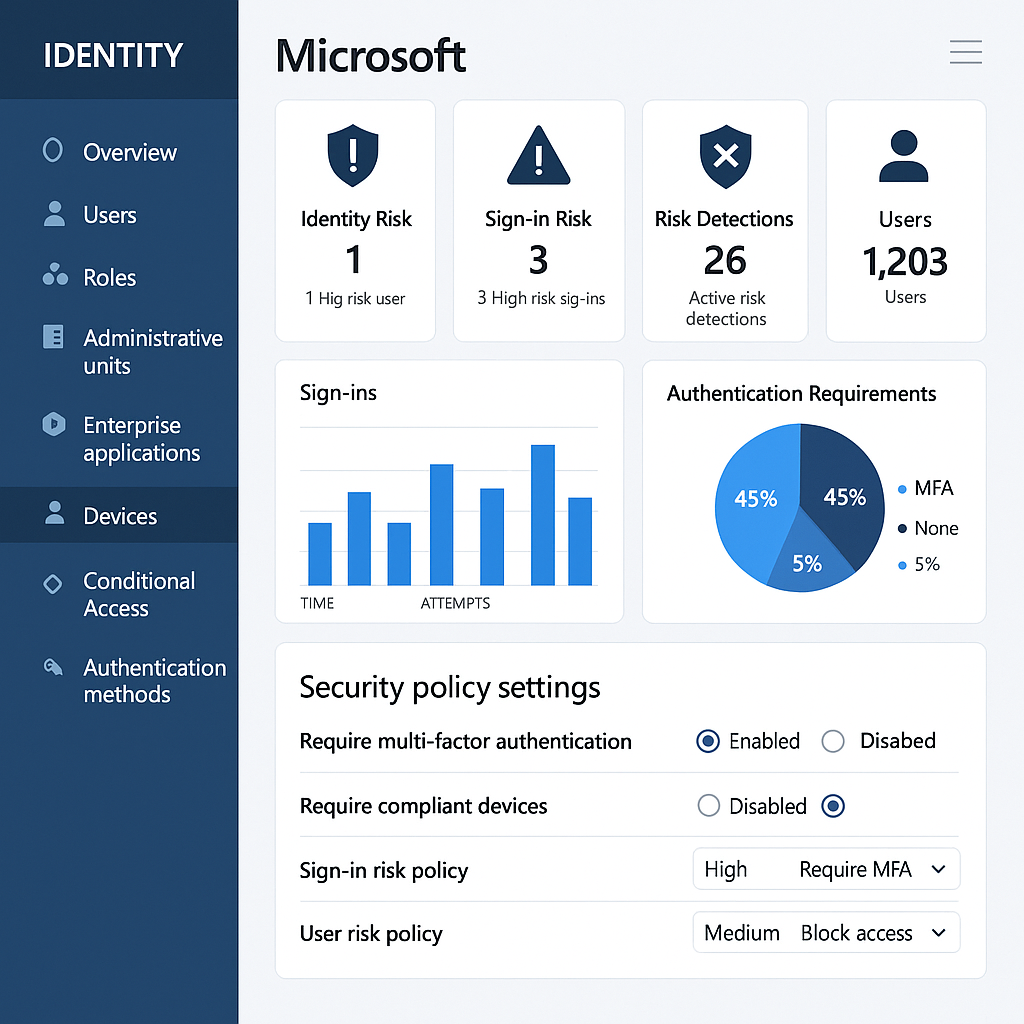Screen dimensions: 1024x1024
Task: Click the 1,203 users count
Action: tap(905, 262)
